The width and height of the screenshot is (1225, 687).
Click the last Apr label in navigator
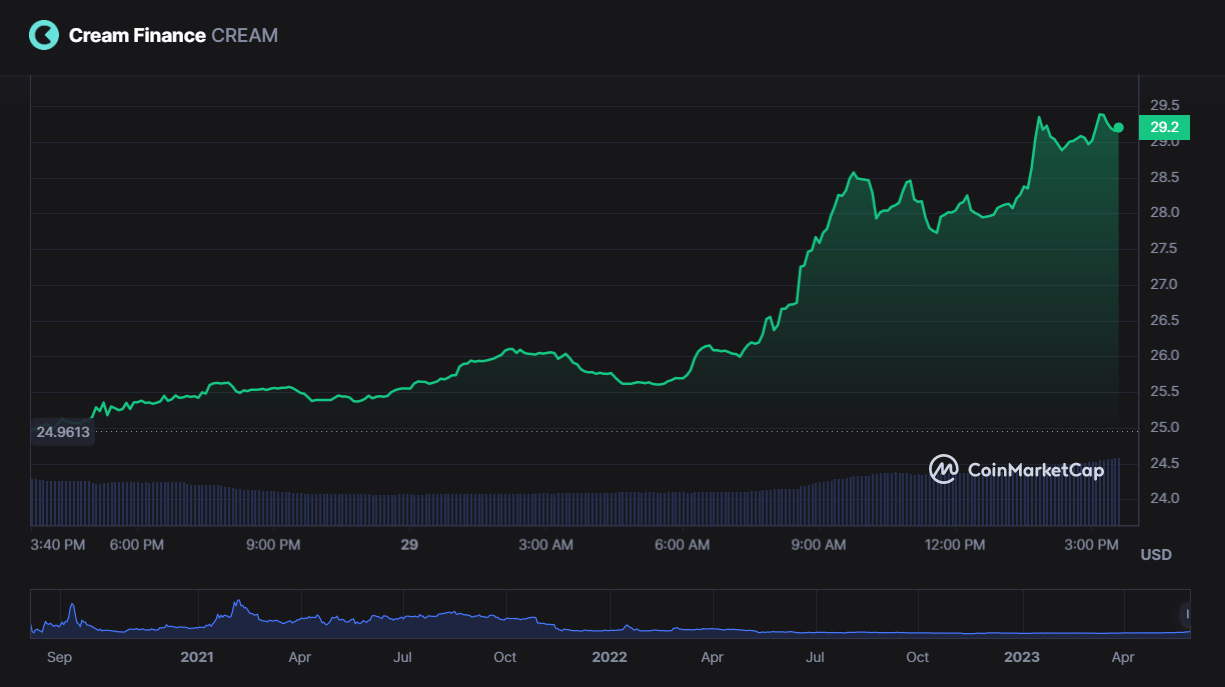click(1123, 657)
